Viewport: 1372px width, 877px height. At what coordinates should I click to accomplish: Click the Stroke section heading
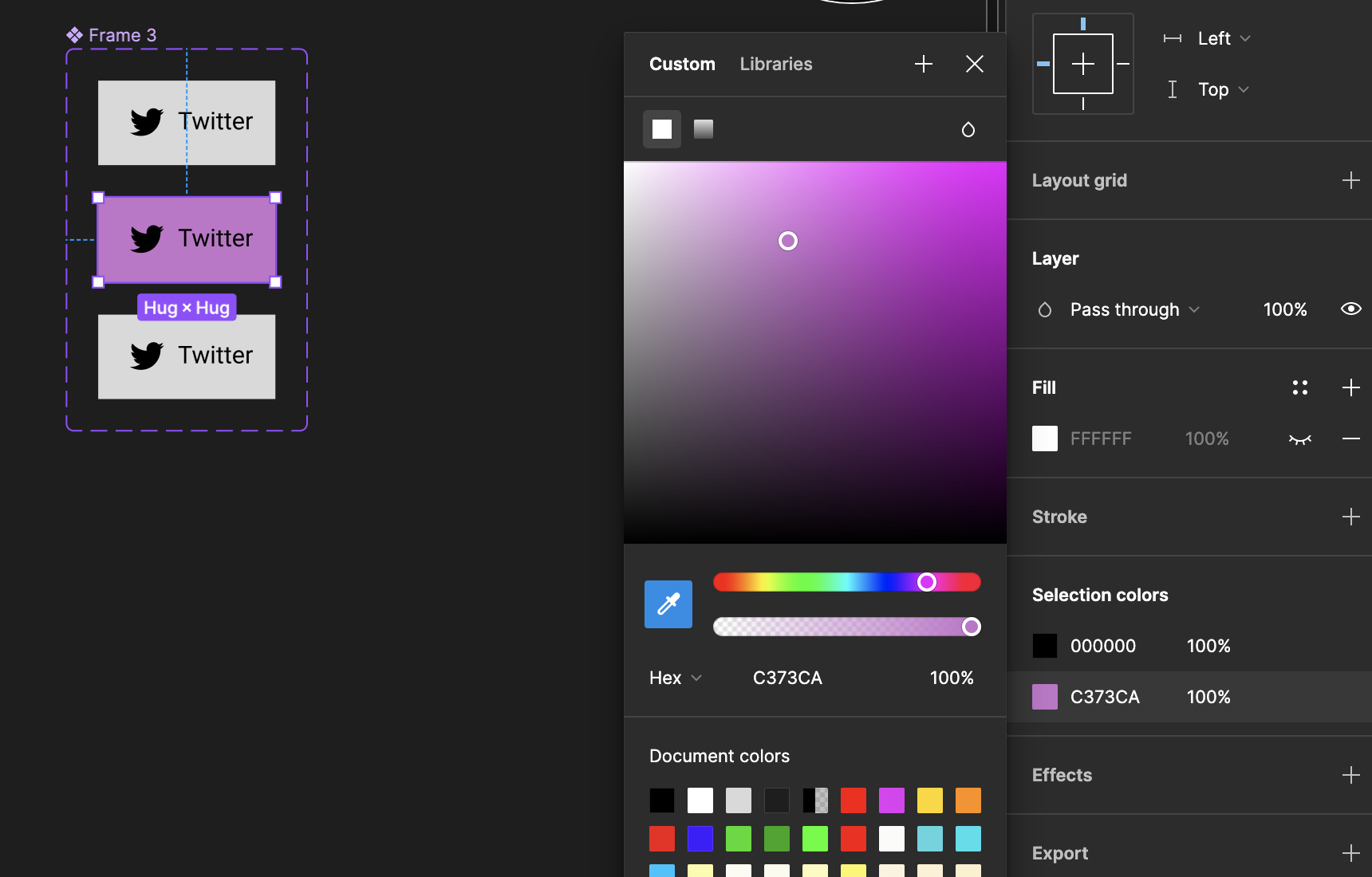1059,517
